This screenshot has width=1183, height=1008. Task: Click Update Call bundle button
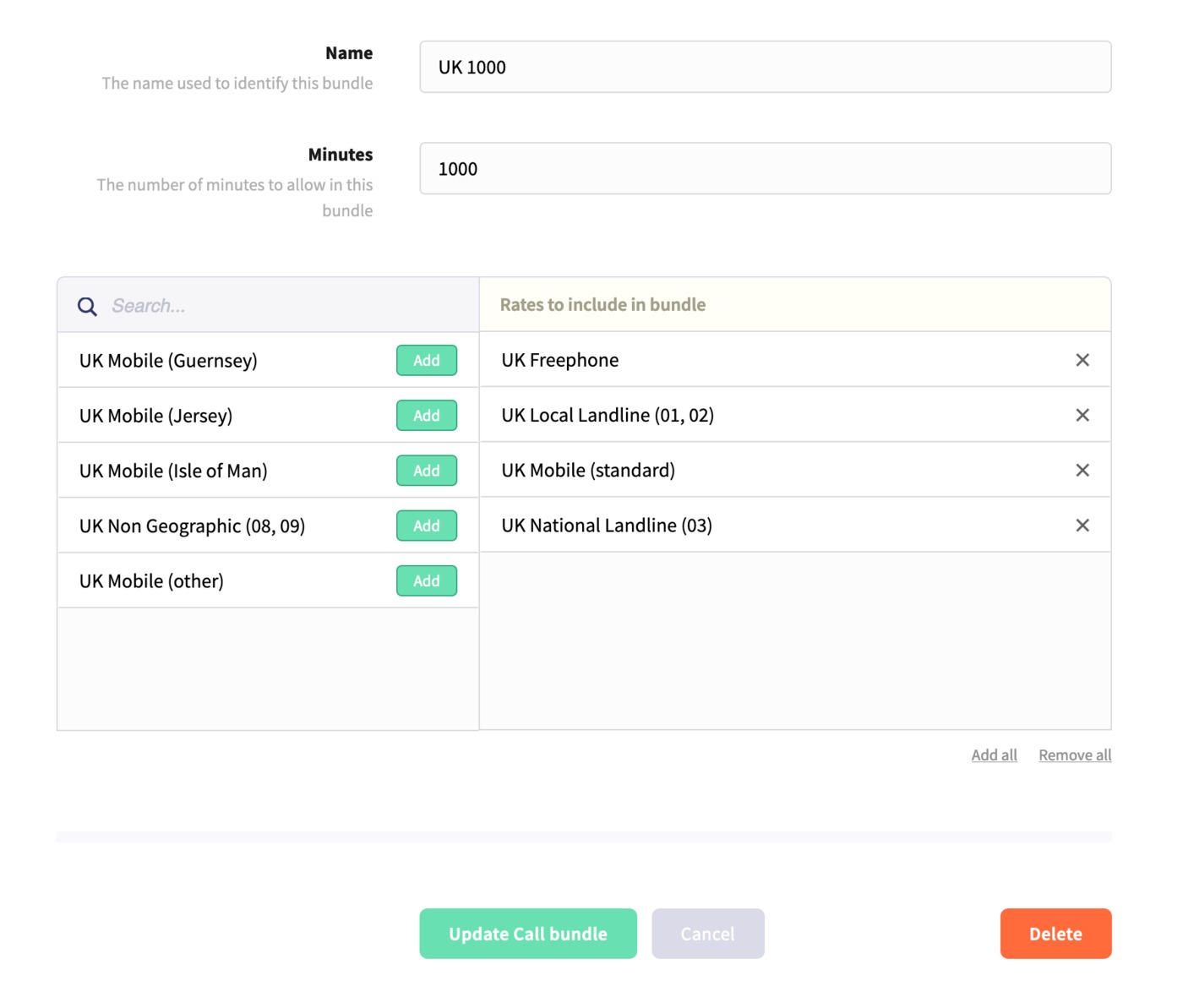[x=528, y=934]
